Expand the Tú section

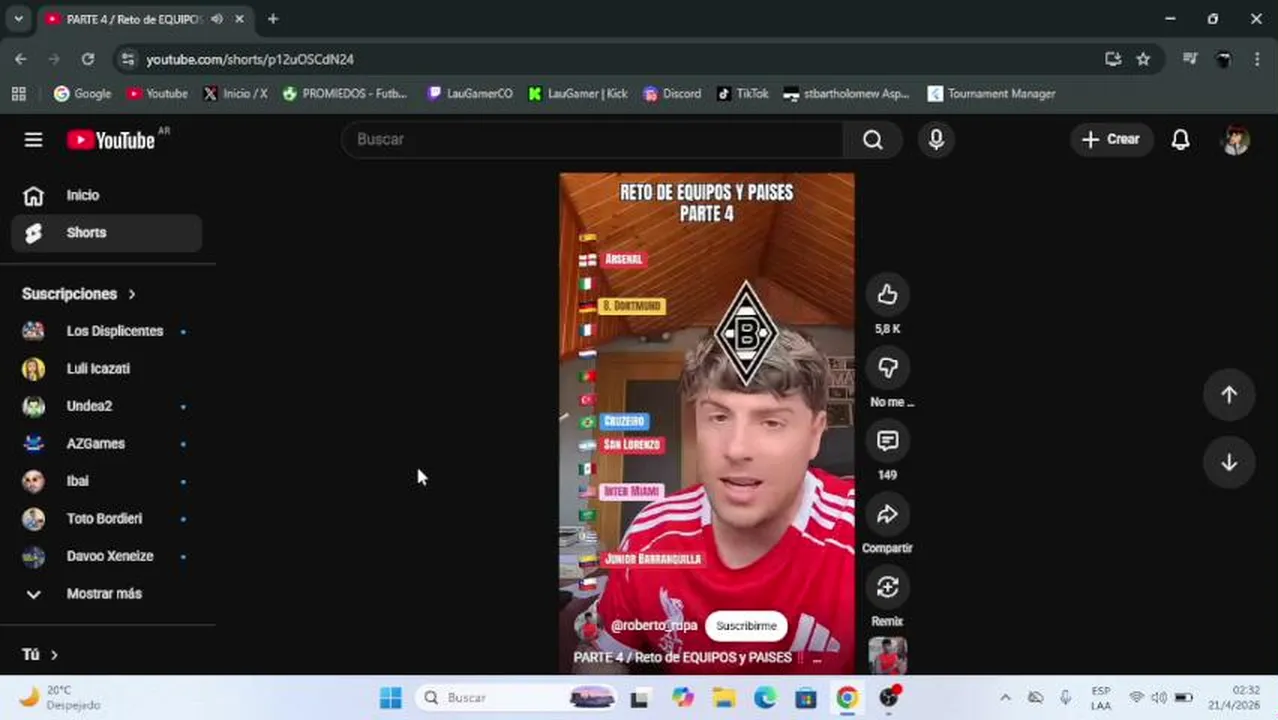40,654
